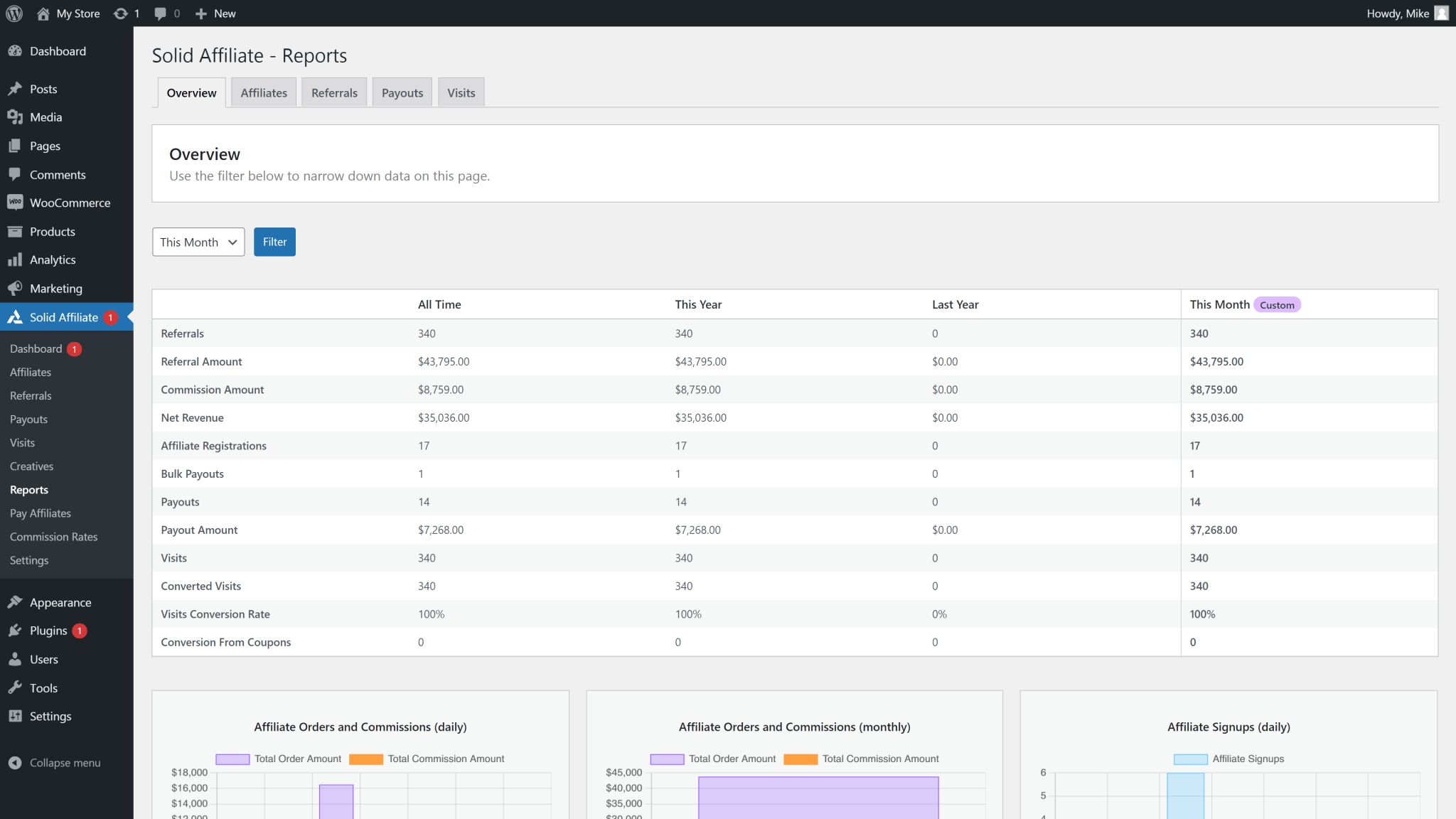1456x819 pixels.
Task: Click the purple Custom badge
Action: tap(1277, 305)
